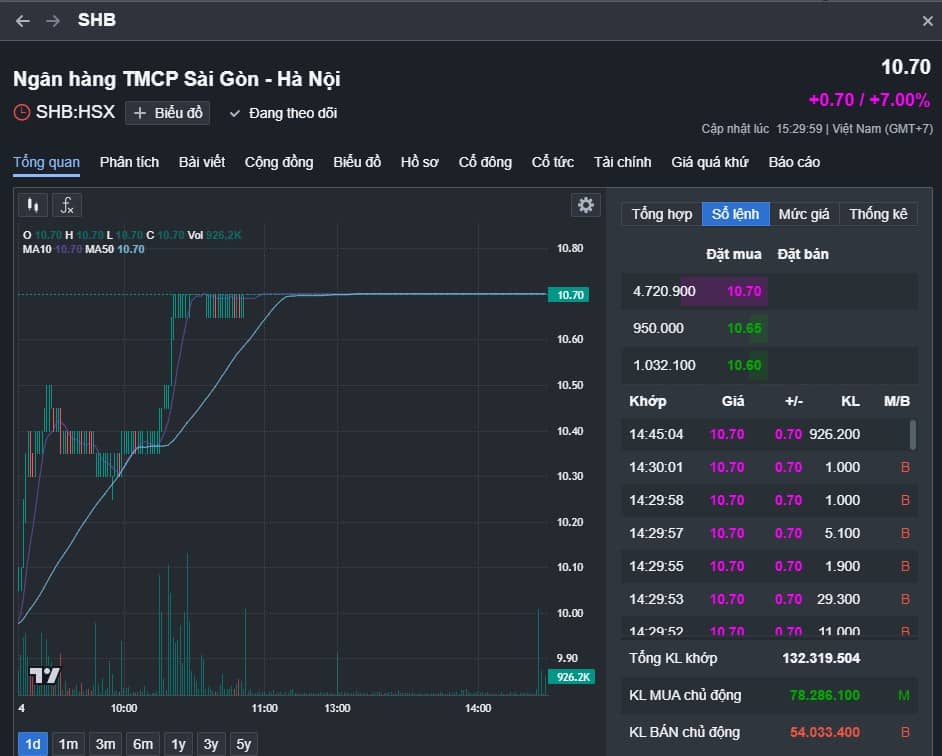
Task: Click the 926.2K volume label on axis
Action: (x=571, y=677)
